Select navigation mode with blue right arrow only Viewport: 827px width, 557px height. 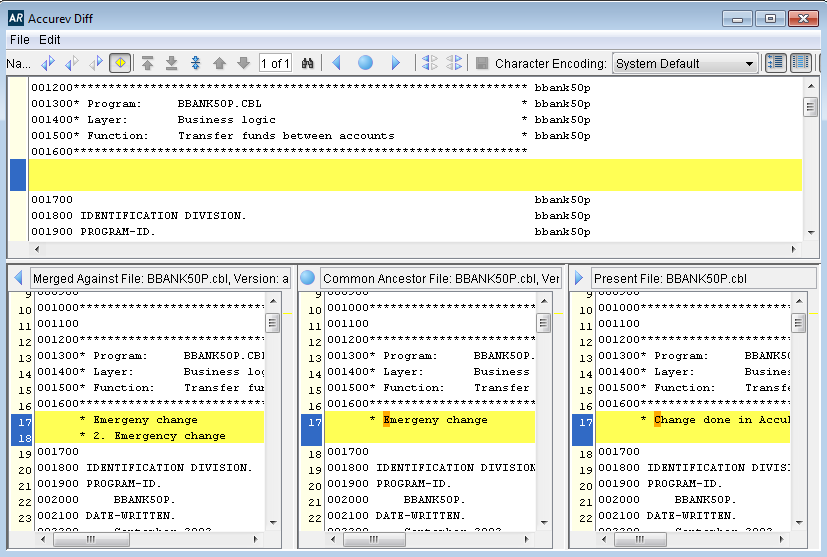click(x=95, y=63)
